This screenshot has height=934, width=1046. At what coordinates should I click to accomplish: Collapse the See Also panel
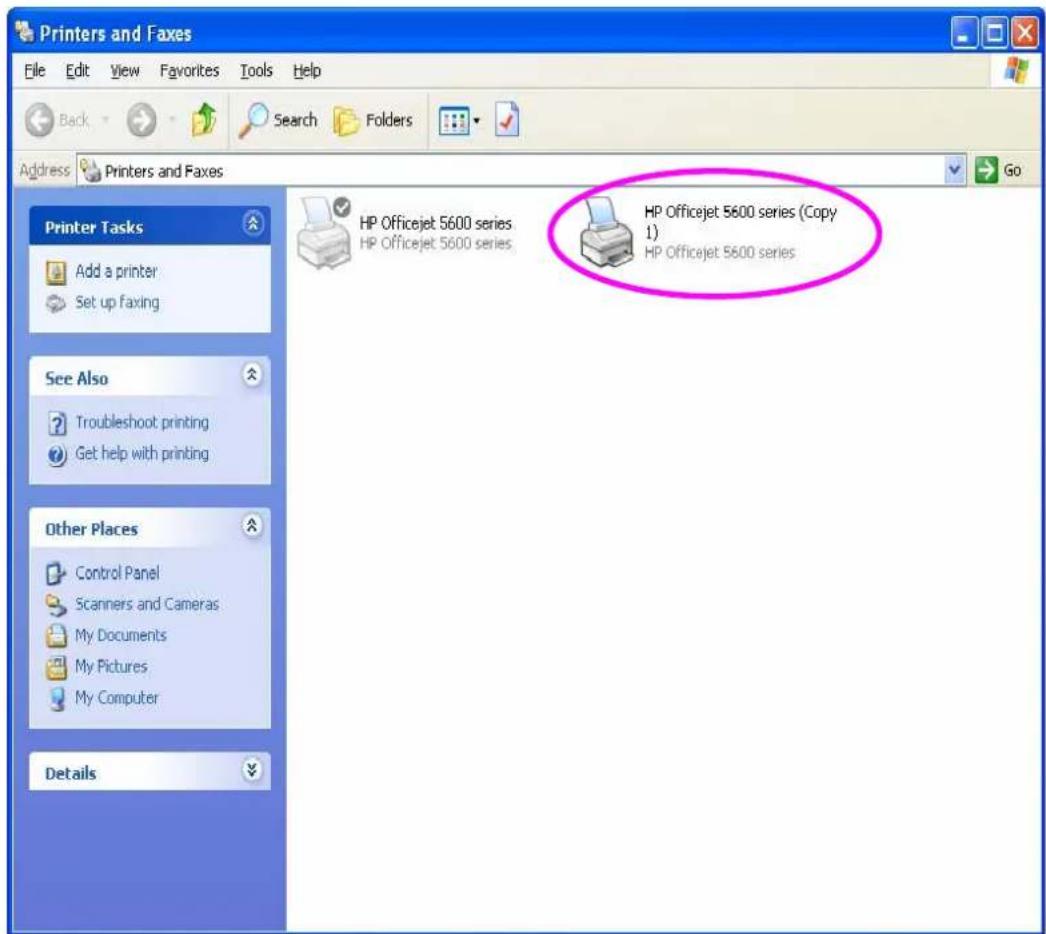[252, 374]
